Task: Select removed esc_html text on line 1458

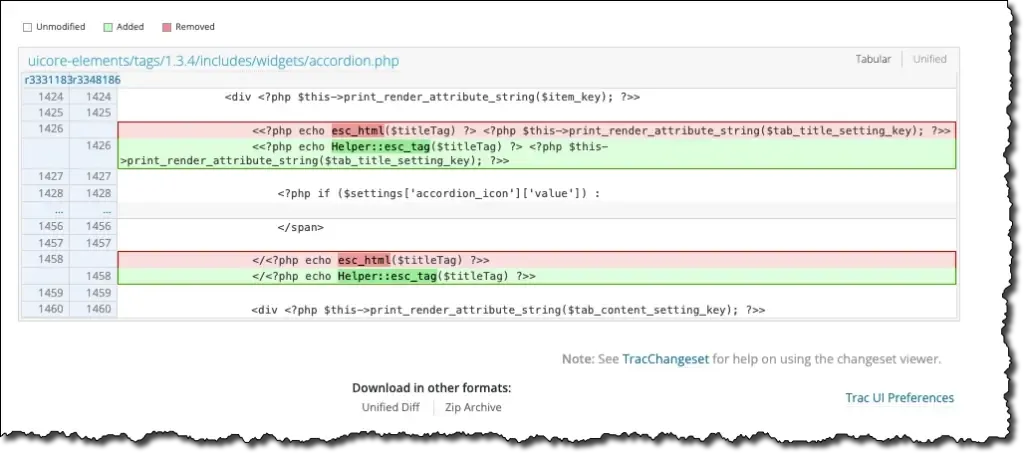Action: point(364,260)
